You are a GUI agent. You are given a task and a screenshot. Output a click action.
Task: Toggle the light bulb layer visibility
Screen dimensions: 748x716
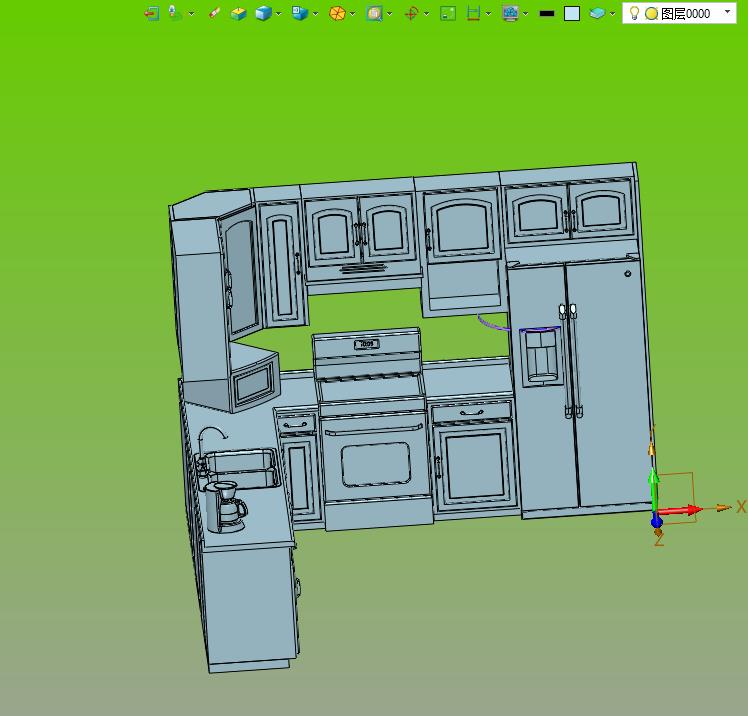point(634,13)
